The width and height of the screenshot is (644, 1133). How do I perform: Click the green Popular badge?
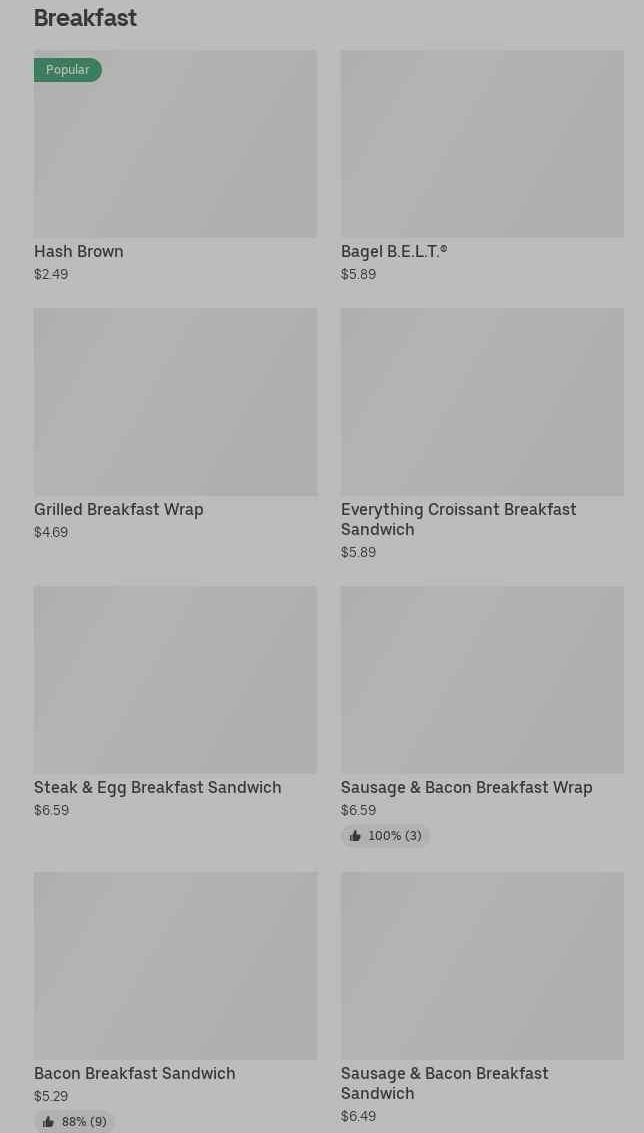click(x=67, y=69)
